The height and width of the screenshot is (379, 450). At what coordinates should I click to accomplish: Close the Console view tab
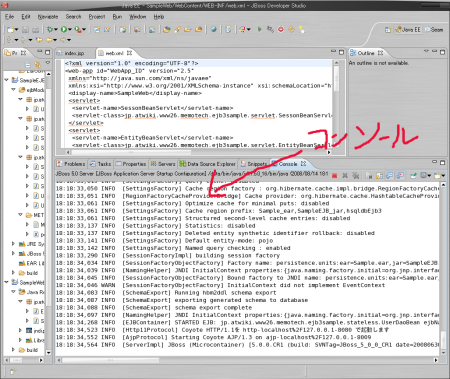click(303, 164)
